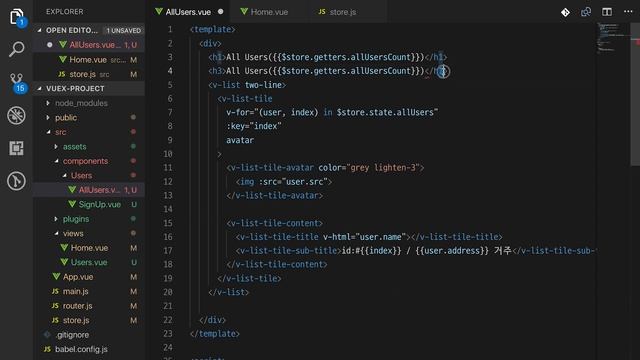Open SignUp.vue in file tree

[89, 204]
